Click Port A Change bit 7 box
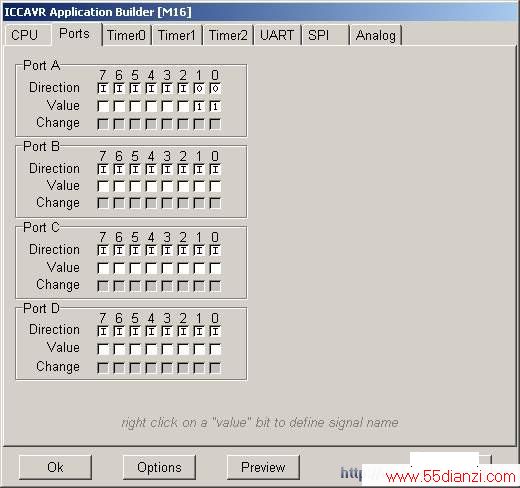Viewport: 520px width, 488px height. pyautogui.click(x=103, y=124)
